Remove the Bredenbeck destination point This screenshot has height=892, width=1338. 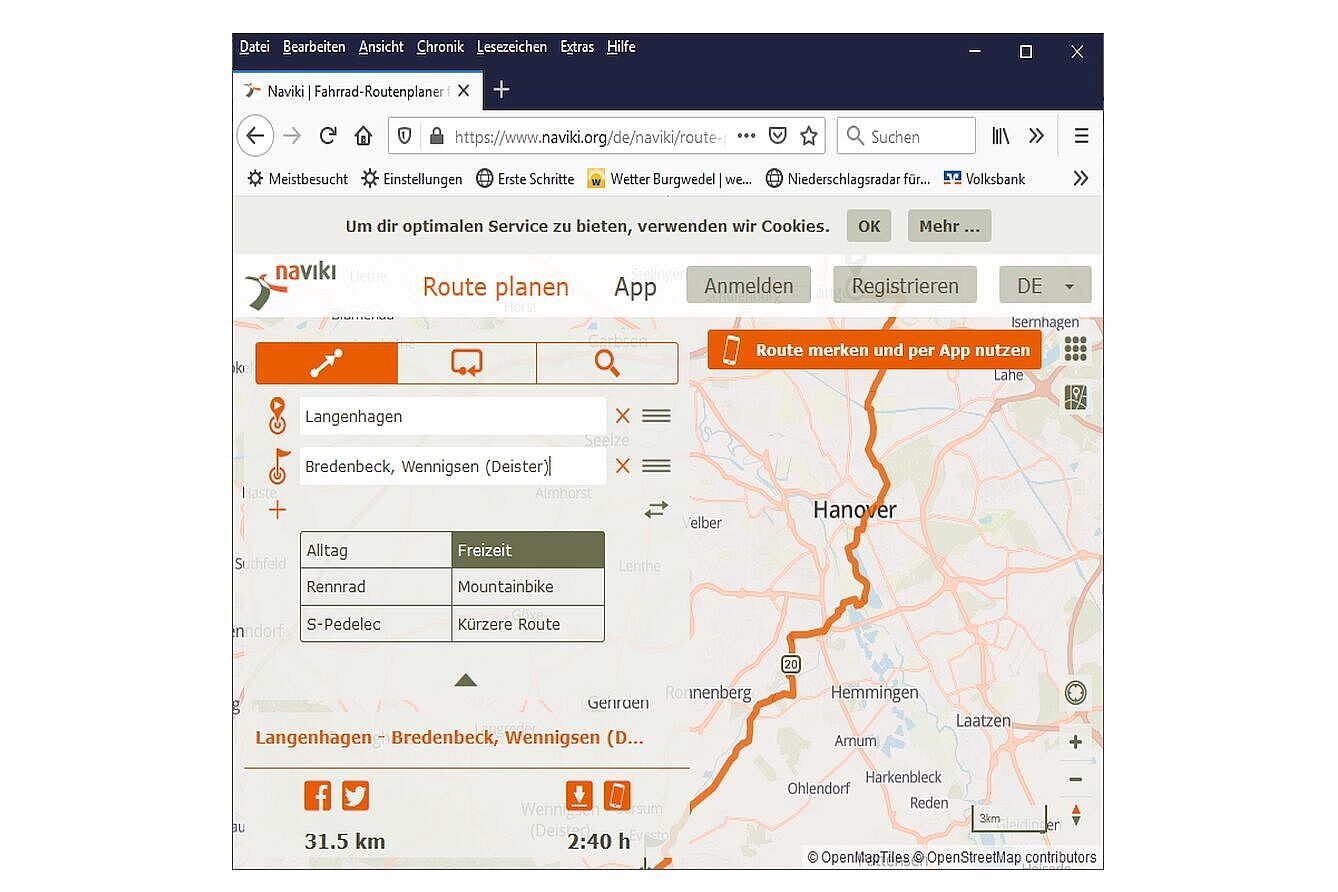point(622,466)
